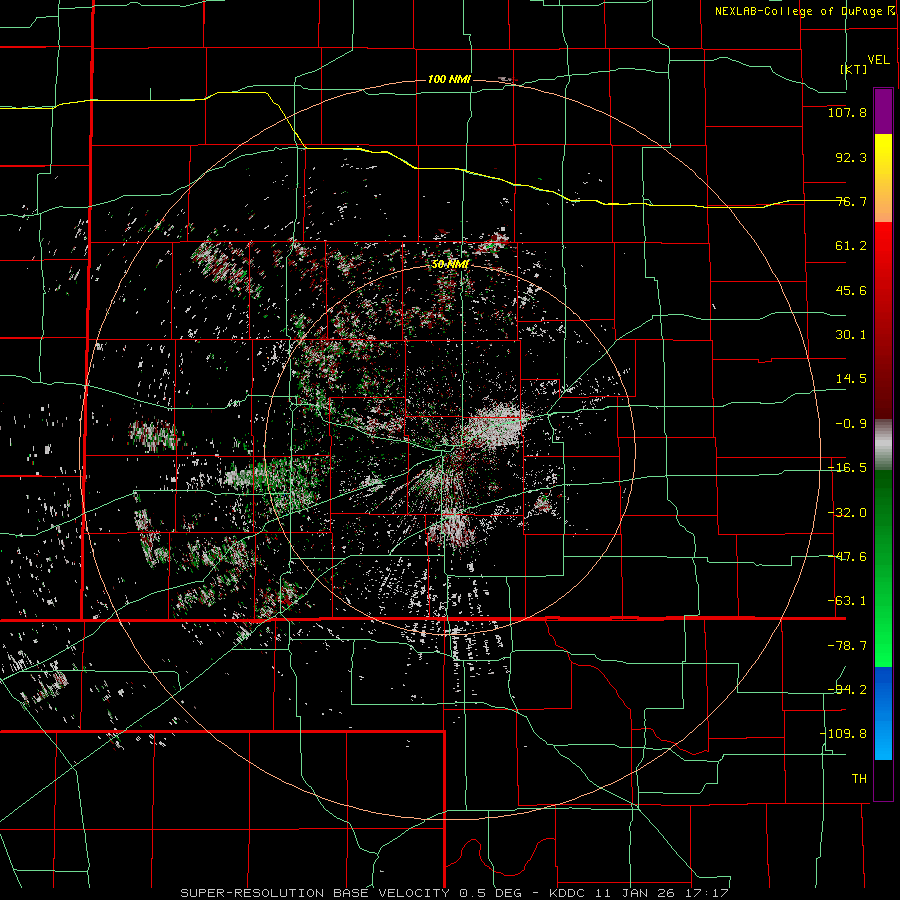Click the VEL legend title
900x900 pixels.
(x=878, y=59)
